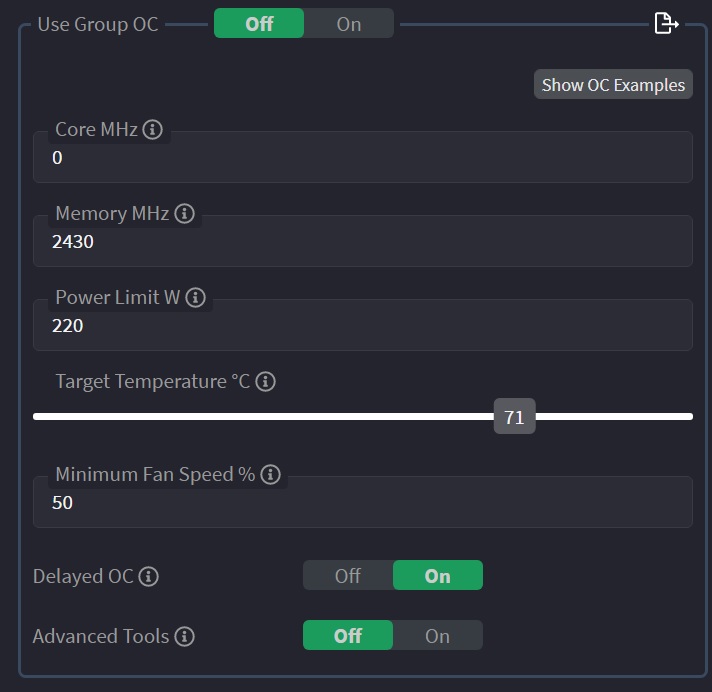Click Target Temperature info icon
This screenshot has width=712, height=692.
coord(265,381)
